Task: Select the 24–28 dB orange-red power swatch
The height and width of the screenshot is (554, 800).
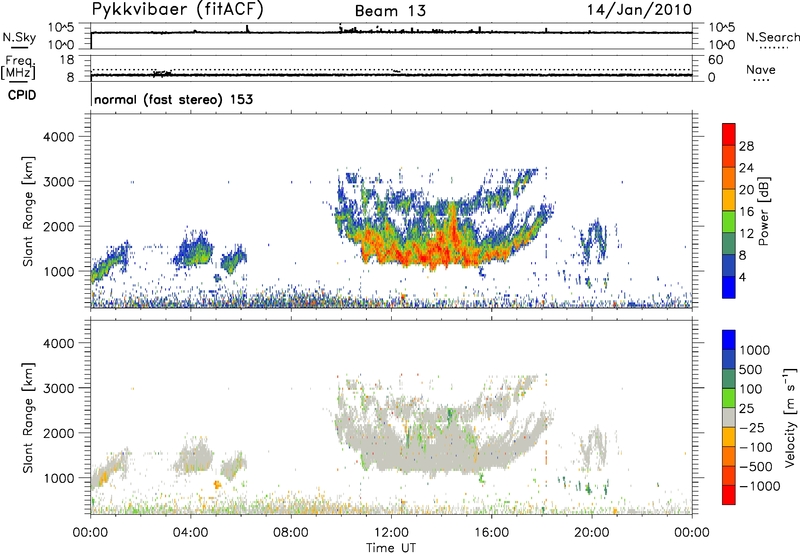Action: (729, 156)
